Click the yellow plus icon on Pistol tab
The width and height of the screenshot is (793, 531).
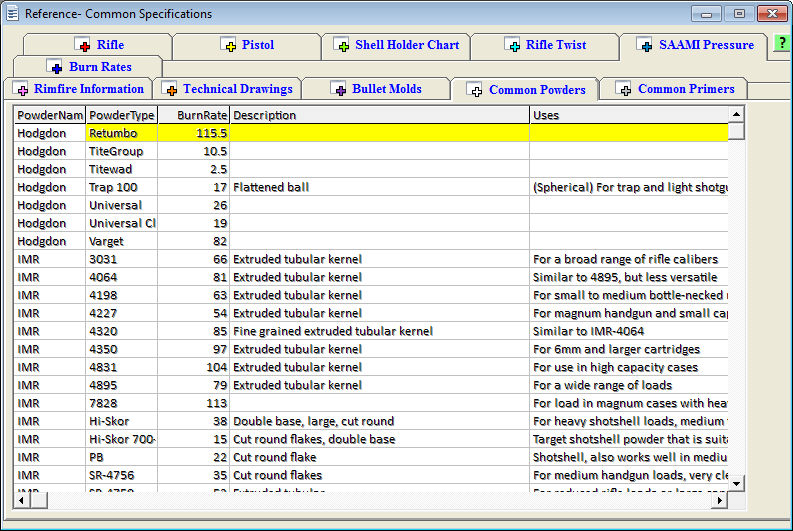point(229,45)
